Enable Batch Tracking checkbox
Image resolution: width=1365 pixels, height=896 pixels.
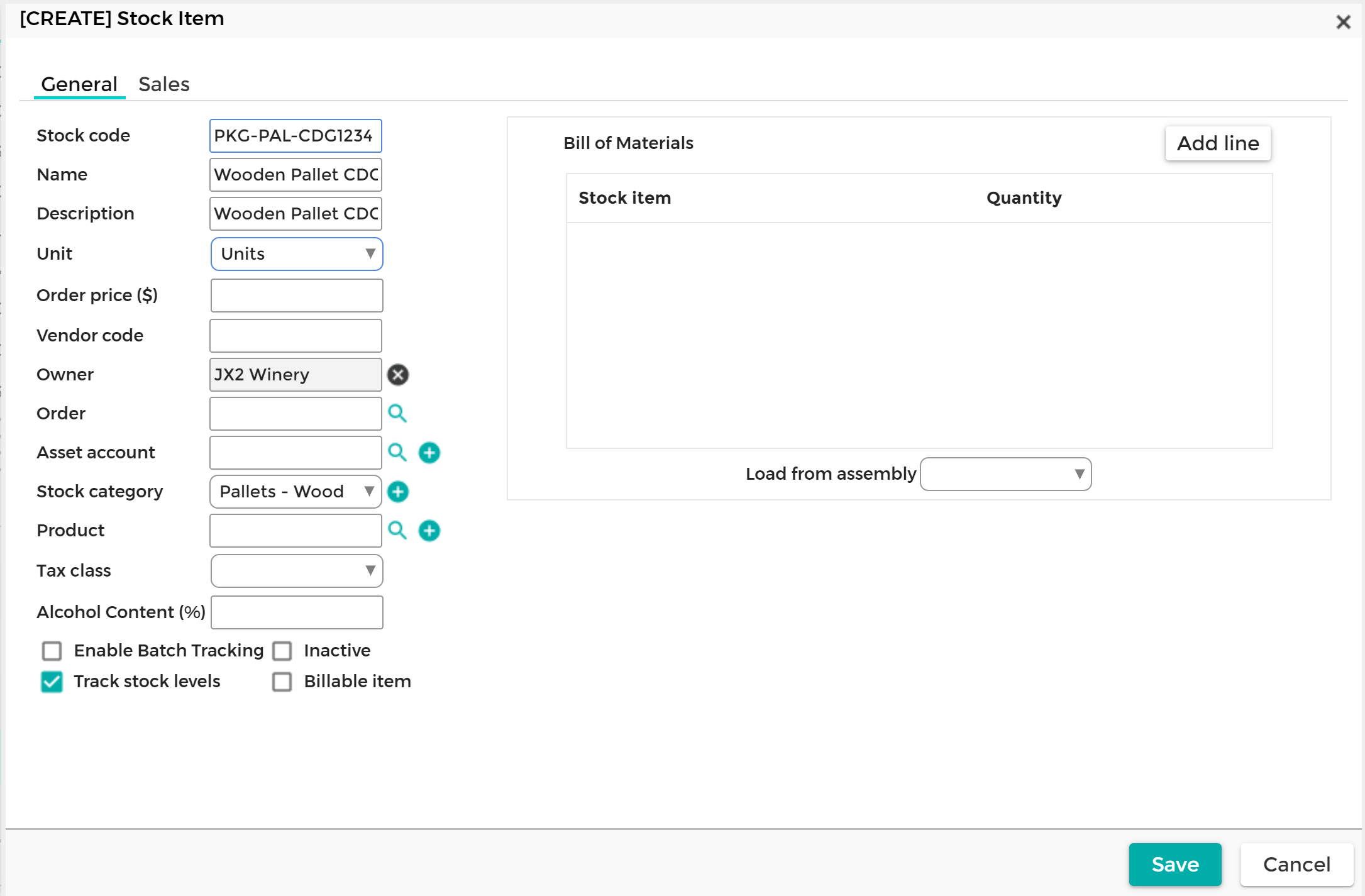pyautogui.click(x=52, y=651)
